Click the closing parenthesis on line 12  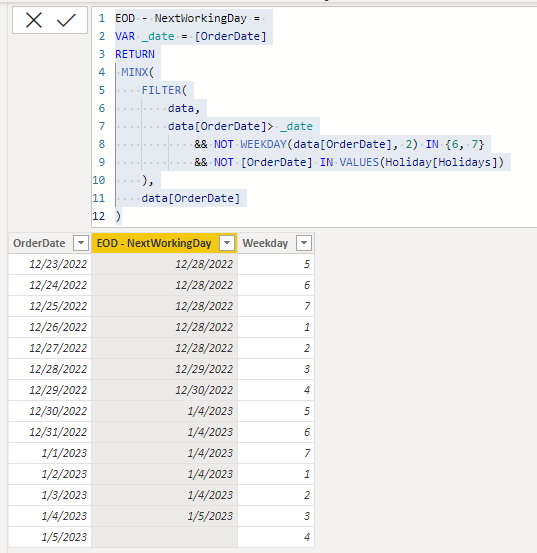pyautogui.click(x=118, y=216)
